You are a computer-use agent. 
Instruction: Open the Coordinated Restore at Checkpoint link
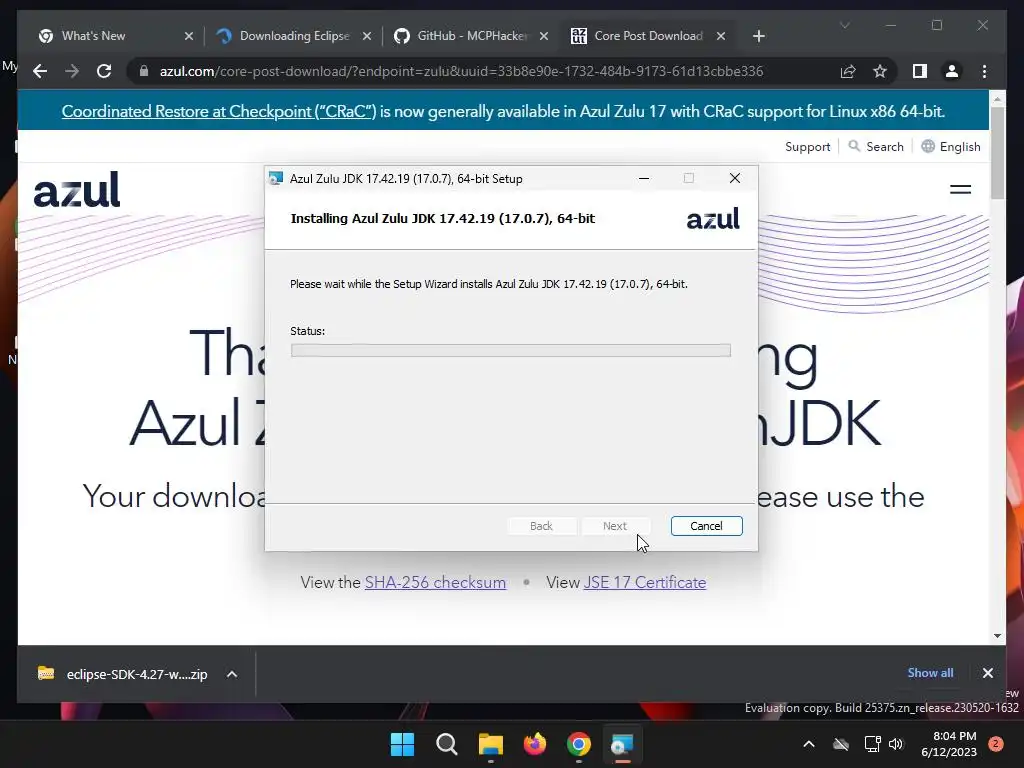219,111
